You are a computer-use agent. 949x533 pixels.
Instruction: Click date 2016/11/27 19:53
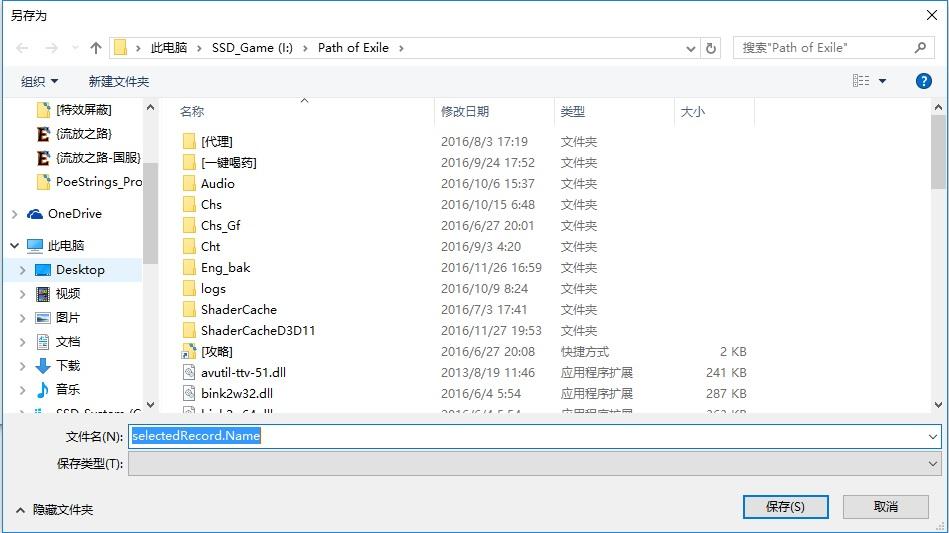click(x=491, y=331)
